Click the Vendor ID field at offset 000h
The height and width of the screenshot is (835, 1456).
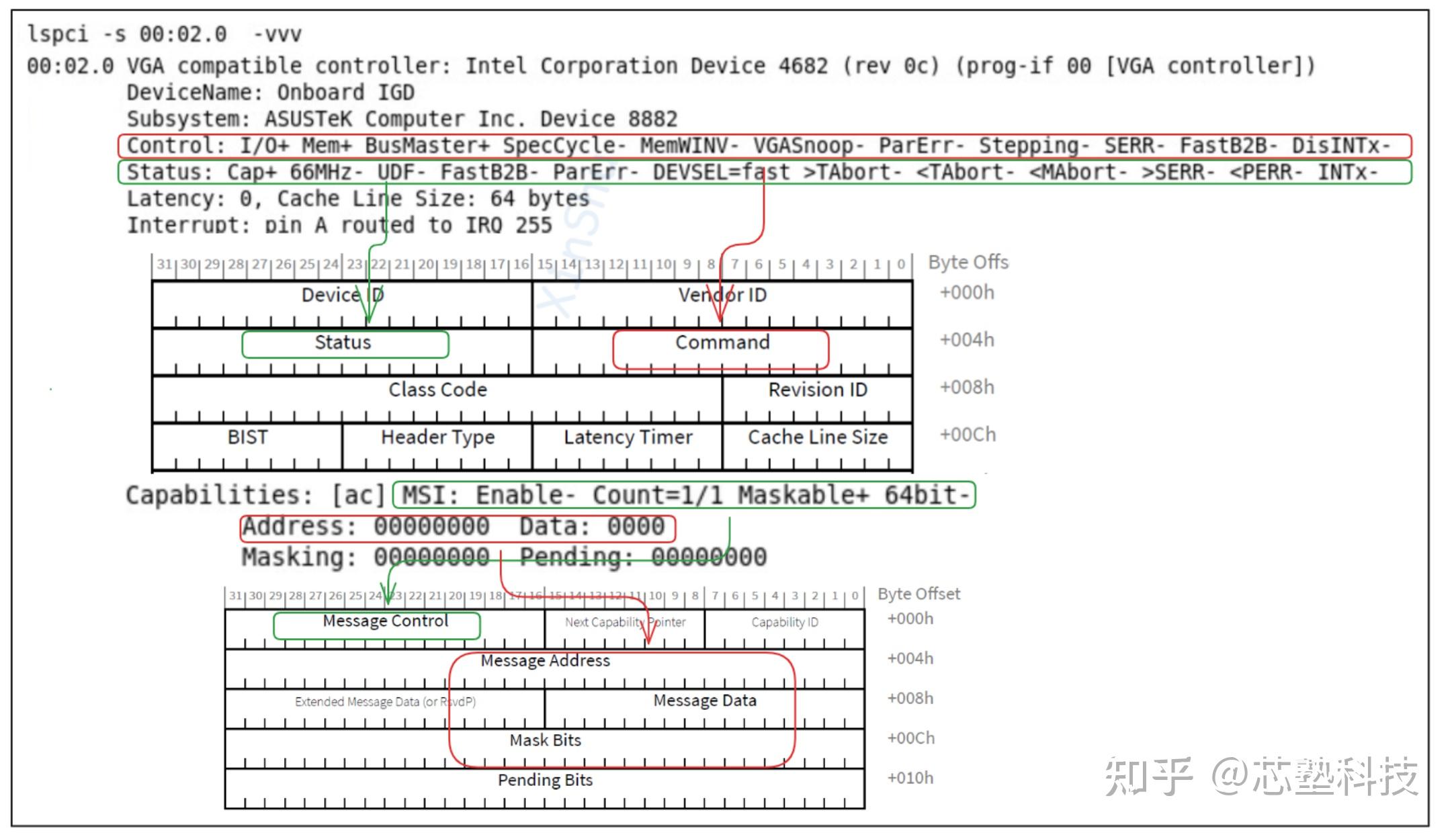pos(722,295)
